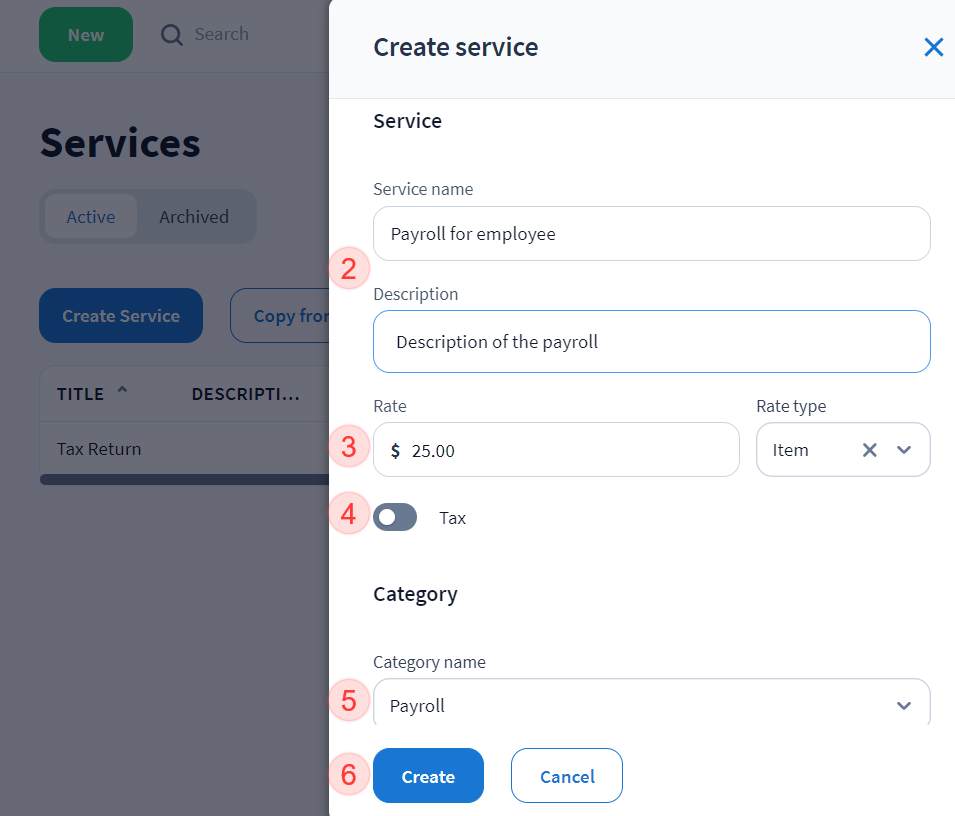Switch to the Archived tab

[x=194, y=217]
